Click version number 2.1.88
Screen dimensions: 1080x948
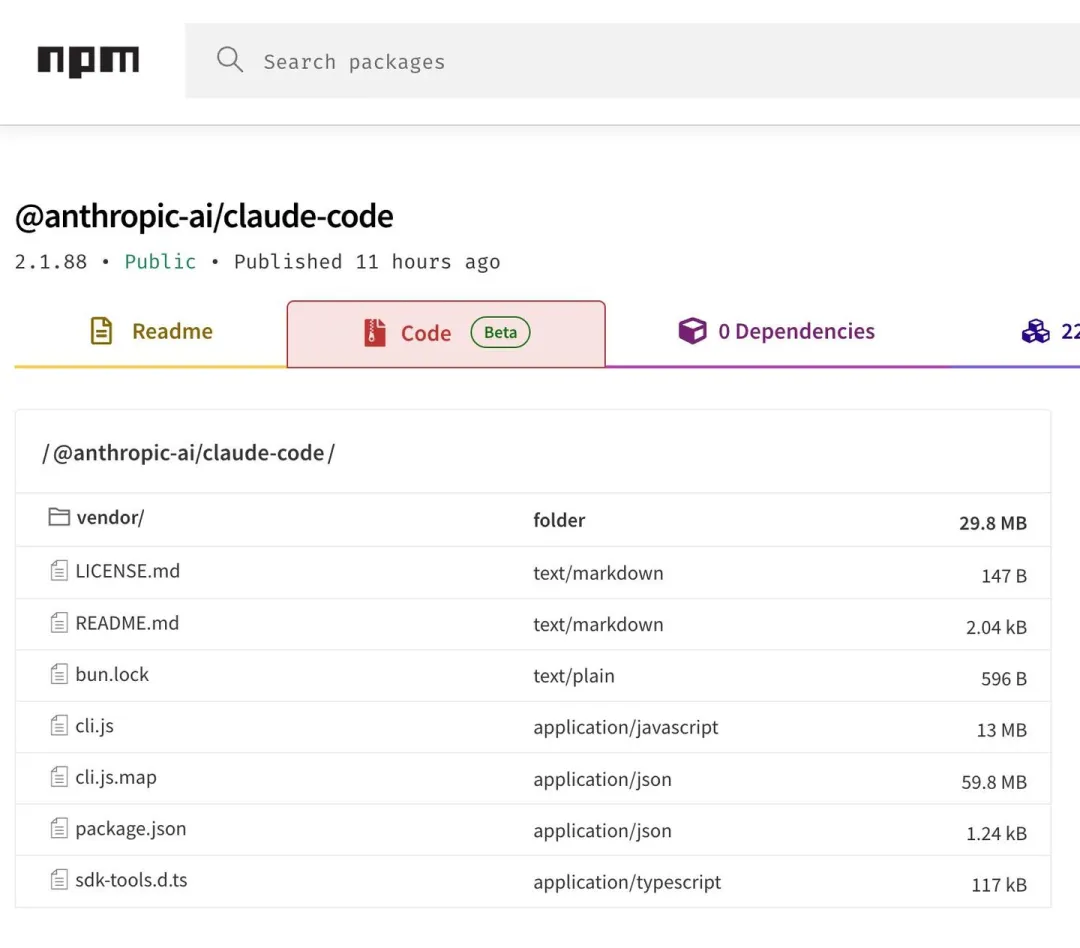coord(51,262)
